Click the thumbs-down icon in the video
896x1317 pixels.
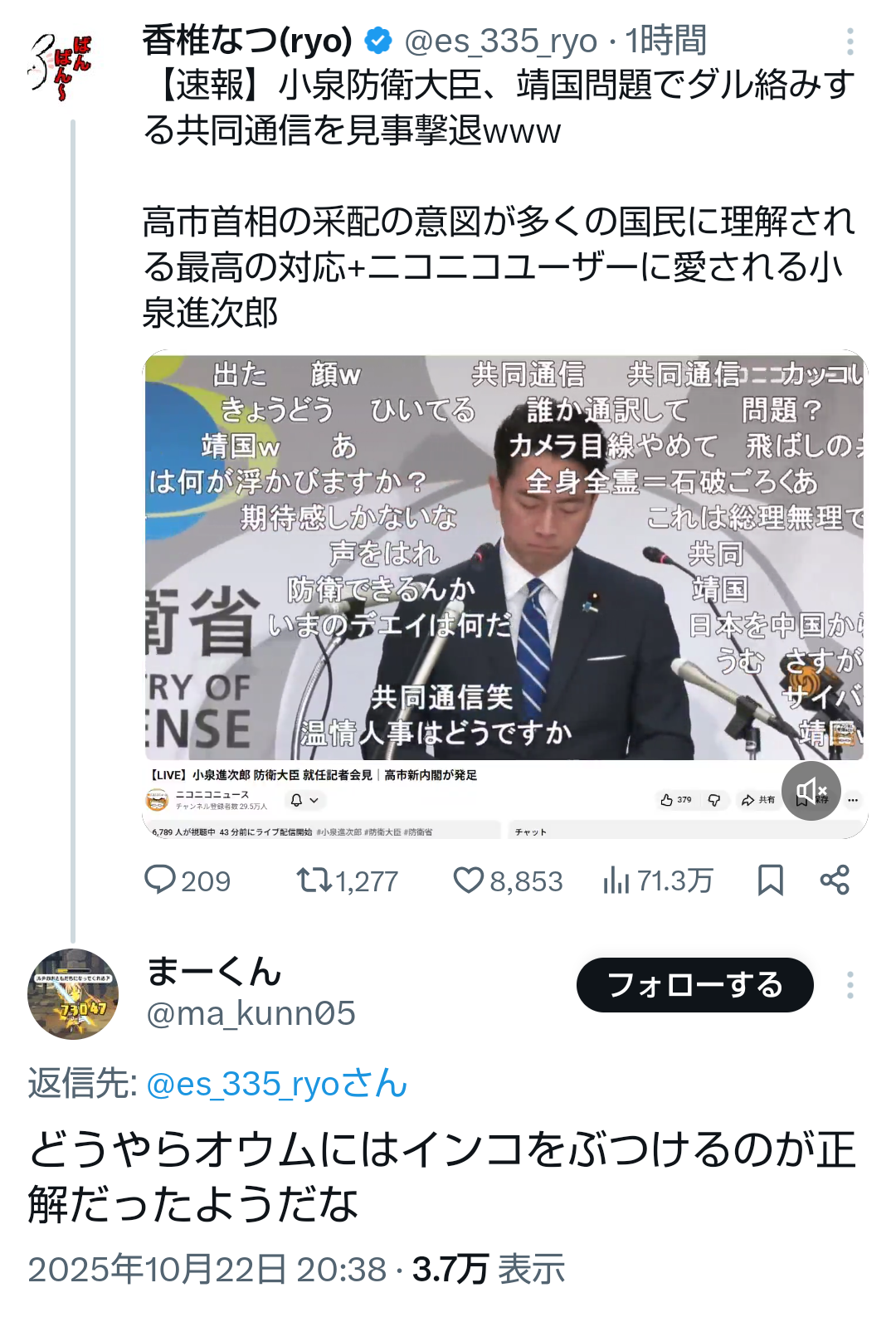click(x=713, y=800)
